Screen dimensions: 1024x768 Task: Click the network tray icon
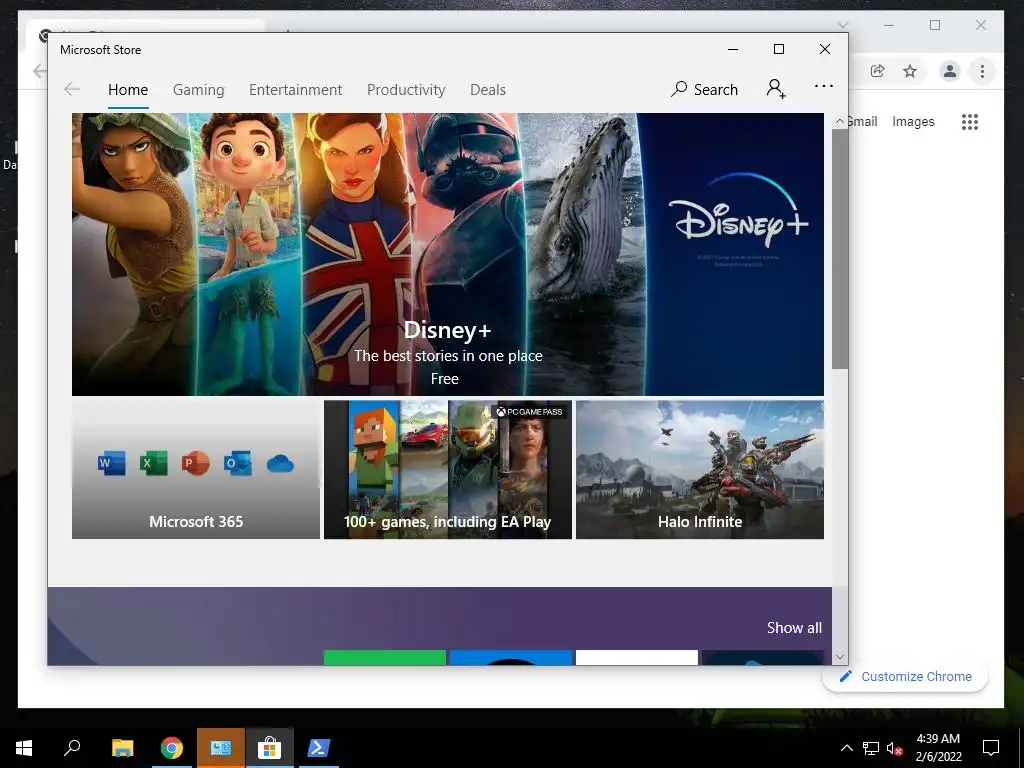pos(871,748)
